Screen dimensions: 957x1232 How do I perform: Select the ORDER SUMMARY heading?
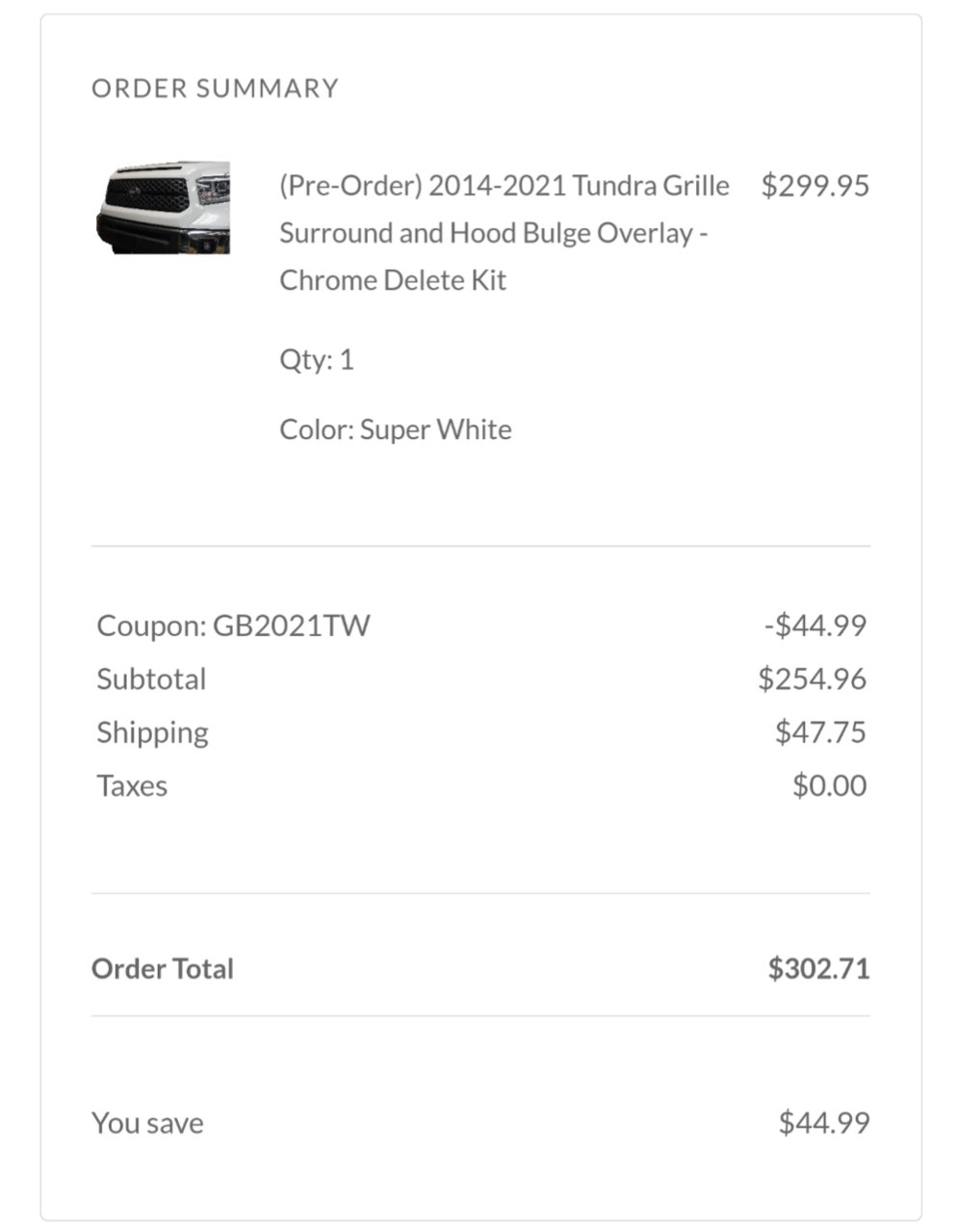[x=216, y=88]
